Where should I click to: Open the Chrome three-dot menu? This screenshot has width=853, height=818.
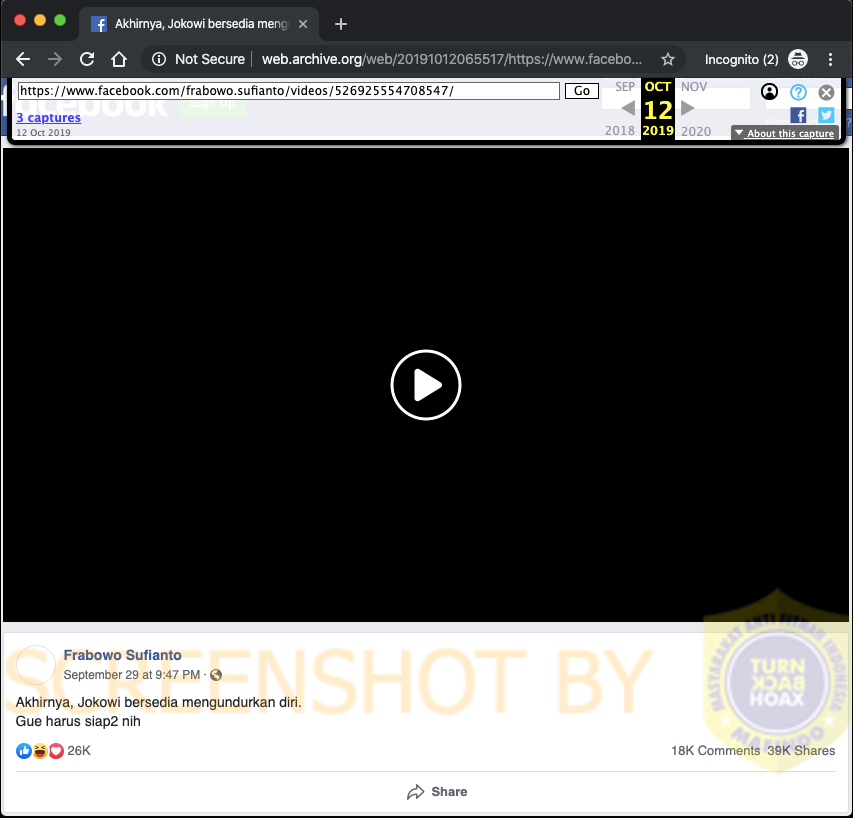[830, 59]
